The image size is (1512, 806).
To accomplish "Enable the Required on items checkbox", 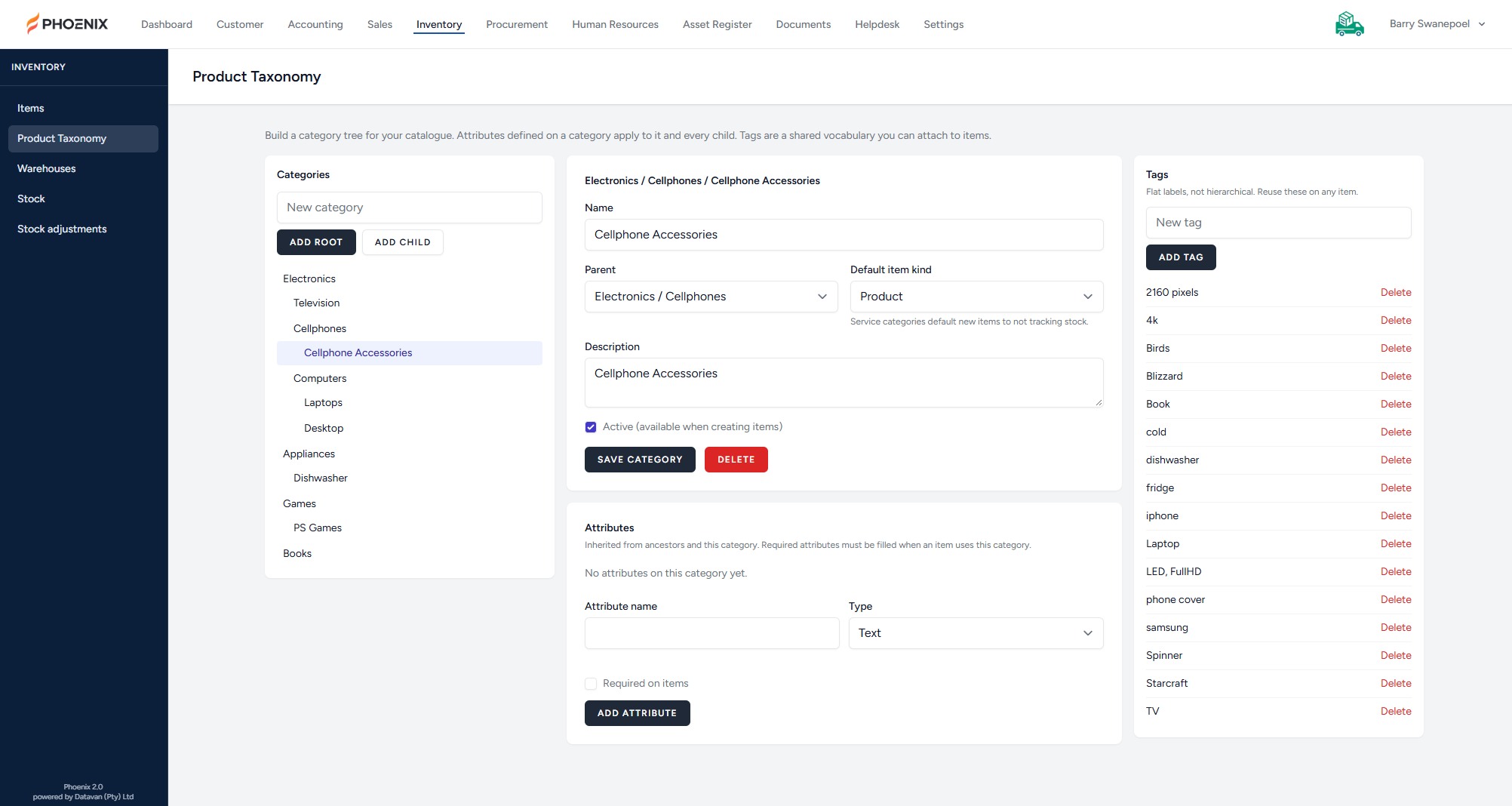I will pos(591,684).
